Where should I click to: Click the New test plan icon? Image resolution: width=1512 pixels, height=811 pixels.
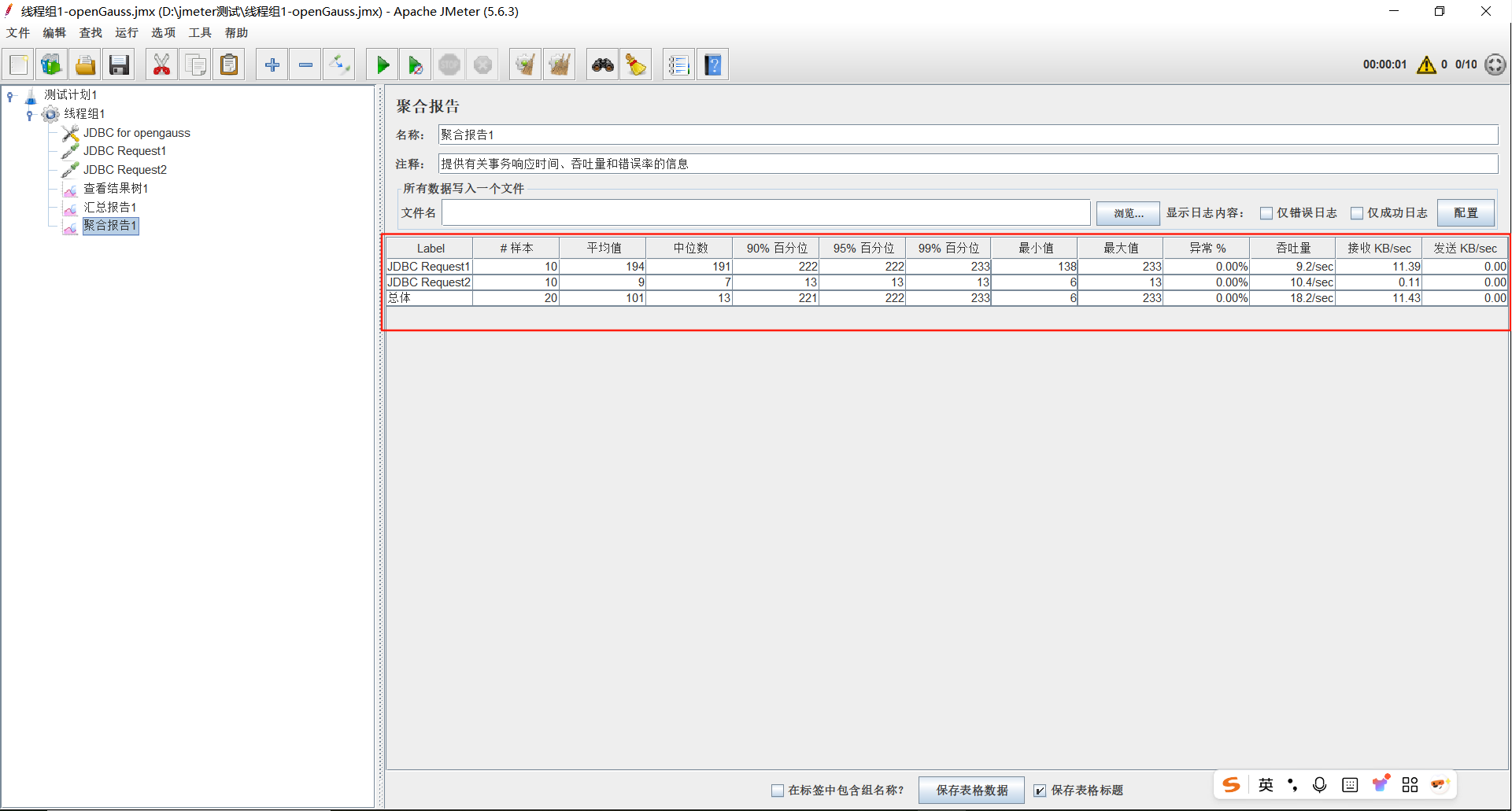click(x=19, y=65)
